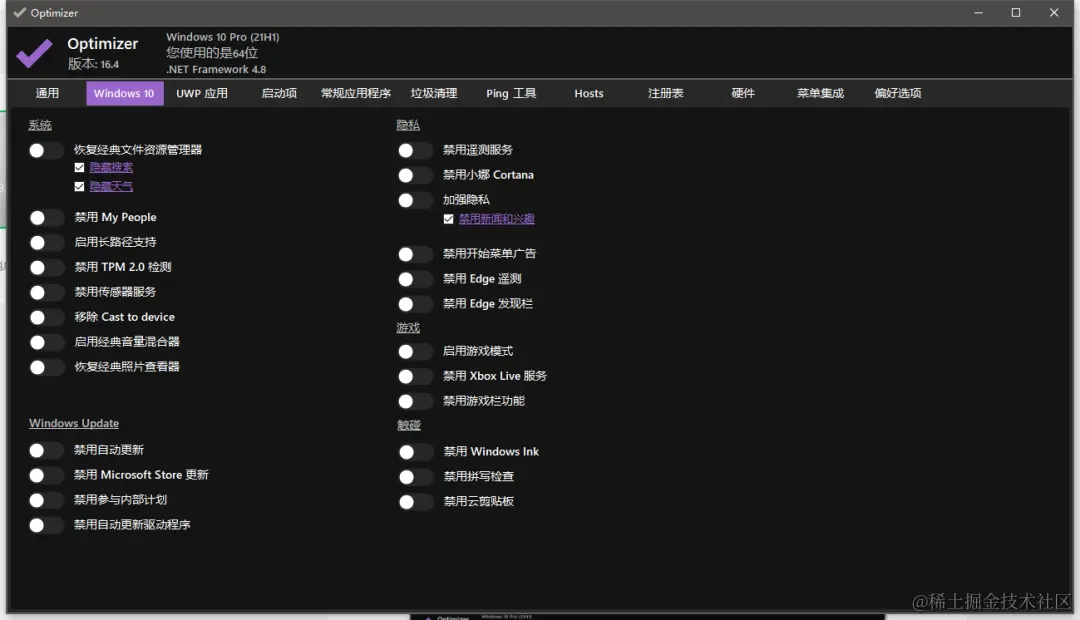Click the 系统 section heading

pos(40,125)
